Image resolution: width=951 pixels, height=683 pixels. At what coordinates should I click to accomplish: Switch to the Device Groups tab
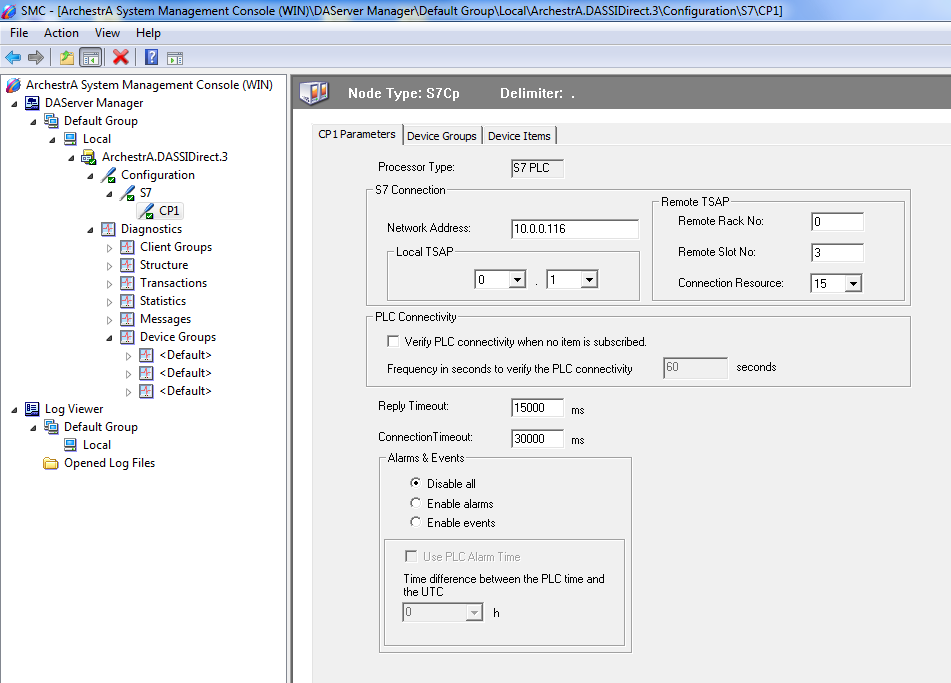441,136
